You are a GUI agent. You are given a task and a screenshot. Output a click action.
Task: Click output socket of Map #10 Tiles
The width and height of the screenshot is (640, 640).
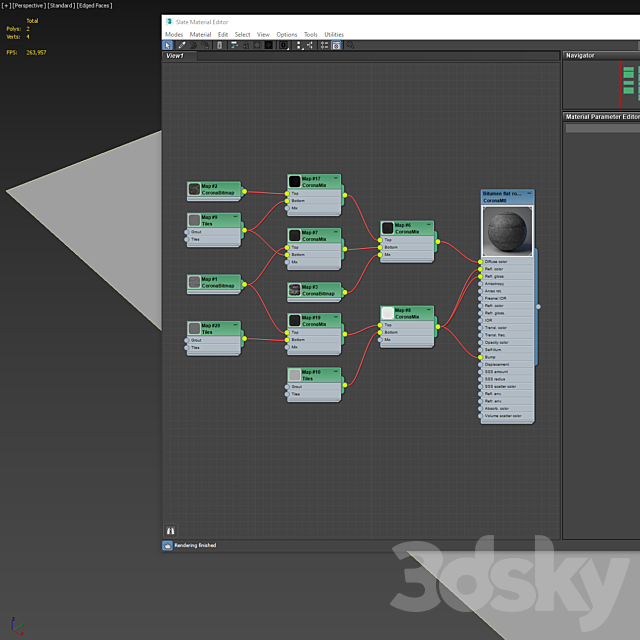(345, 385)
